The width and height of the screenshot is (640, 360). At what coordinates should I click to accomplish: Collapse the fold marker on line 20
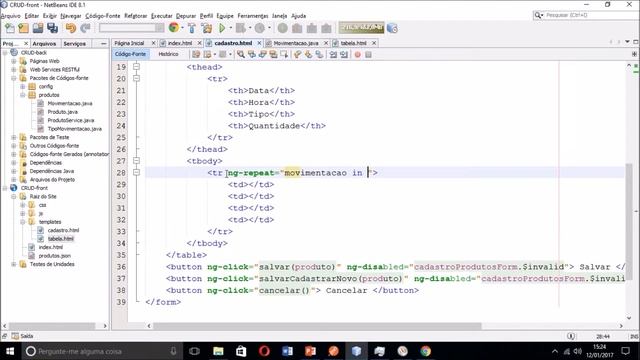[x=136, y=78]
